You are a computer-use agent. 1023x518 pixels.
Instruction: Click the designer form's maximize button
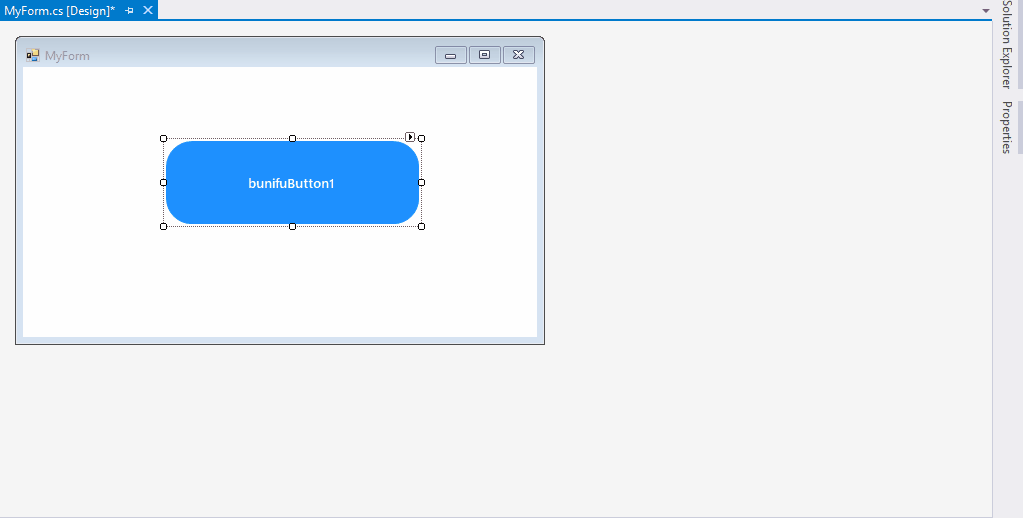(485, 55)
